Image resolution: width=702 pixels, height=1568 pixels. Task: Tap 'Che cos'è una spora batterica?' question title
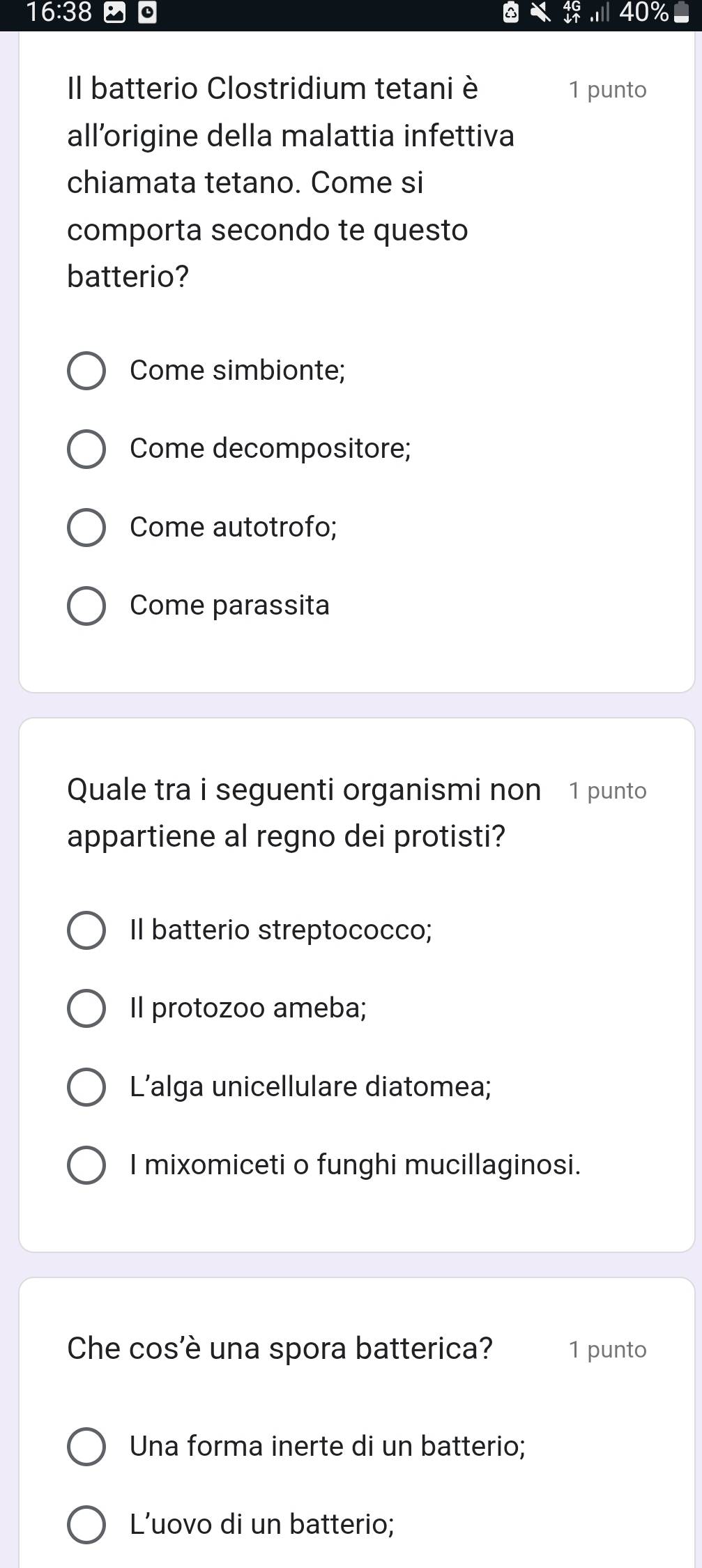coord(280,1348)
